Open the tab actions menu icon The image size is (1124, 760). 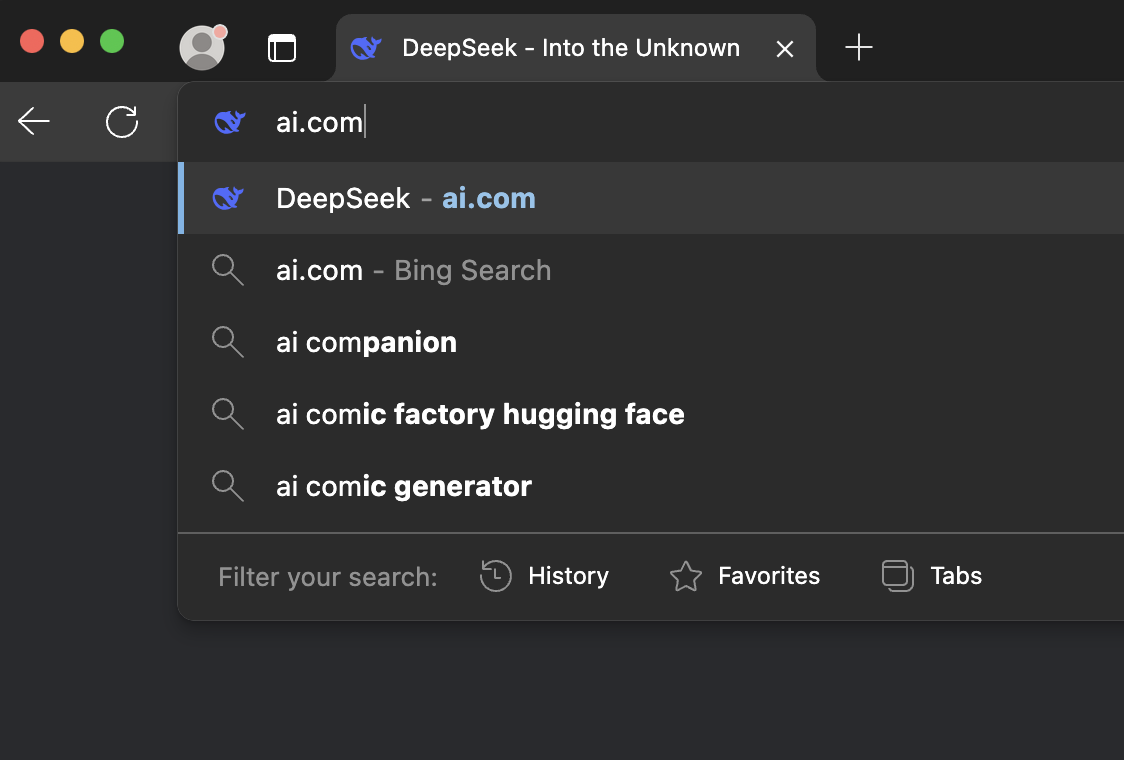[282, 48]
